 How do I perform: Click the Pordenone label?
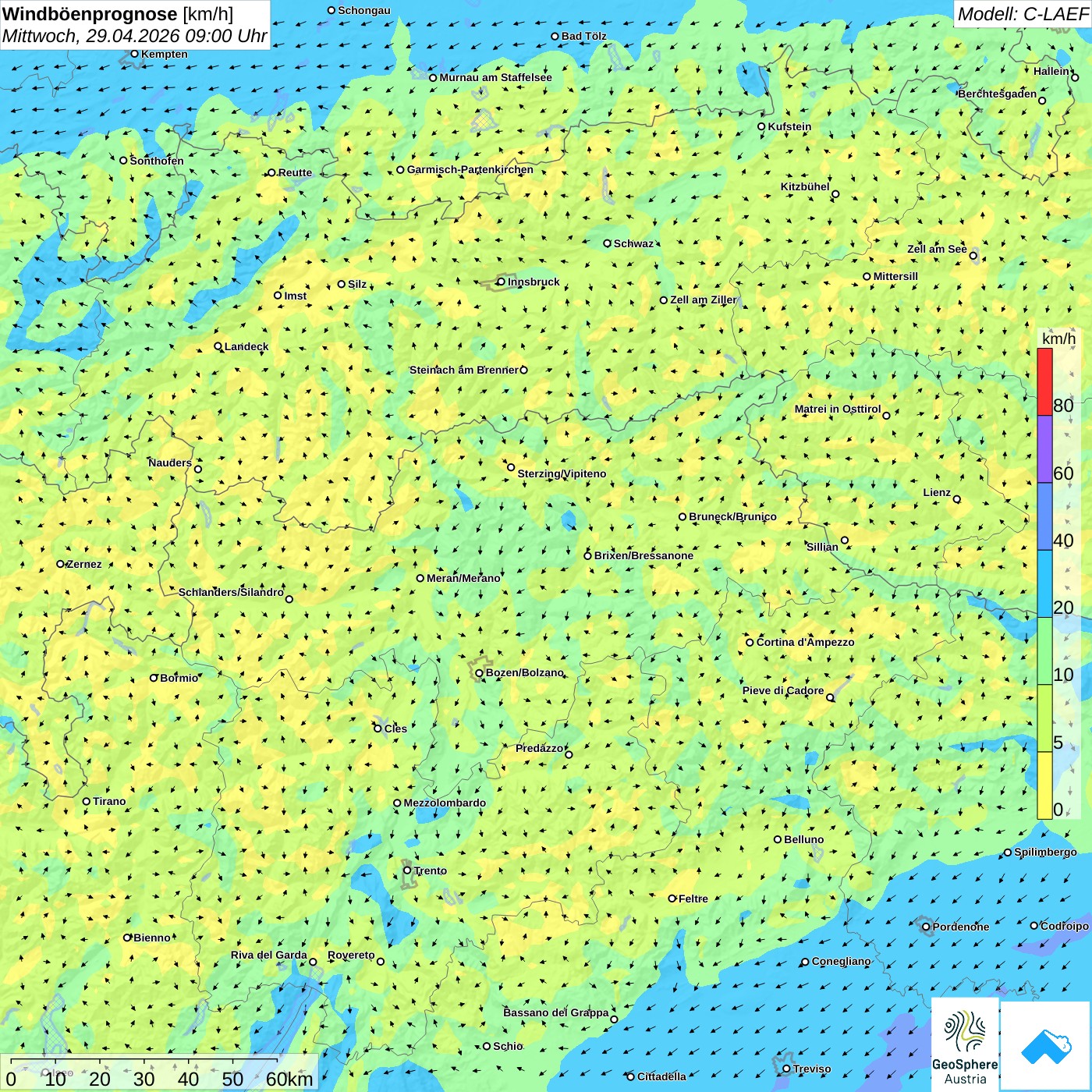click(x=961, y=927)
